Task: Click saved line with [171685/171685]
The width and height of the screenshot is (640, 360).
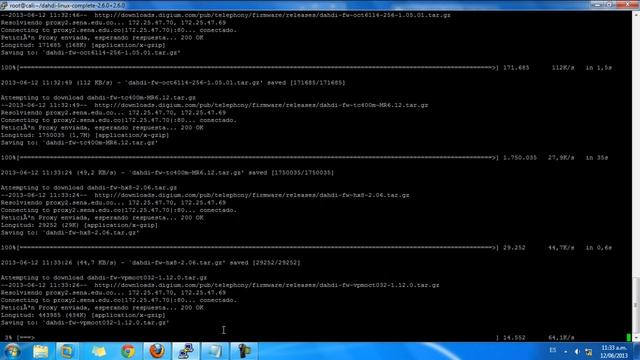Action: [x=173, y=83]
